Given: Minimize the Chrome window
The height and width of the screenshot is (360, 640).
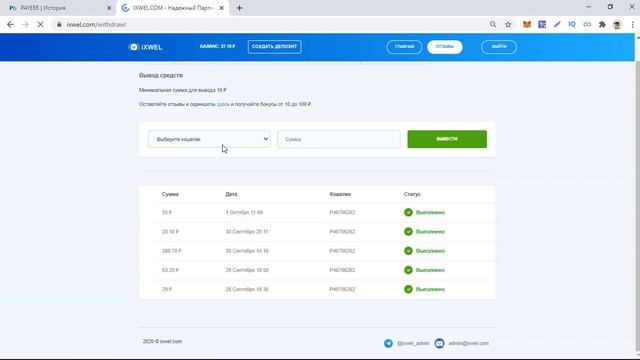Looking at the screenshot, I should pos(588,7).
